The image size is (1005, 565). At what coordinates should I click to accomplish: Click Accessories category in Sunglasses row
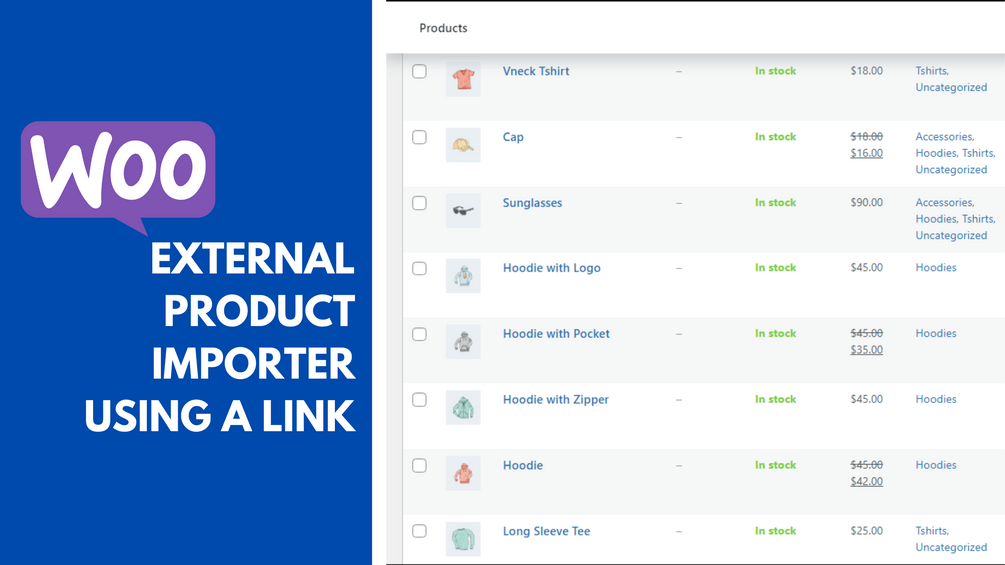945,202
